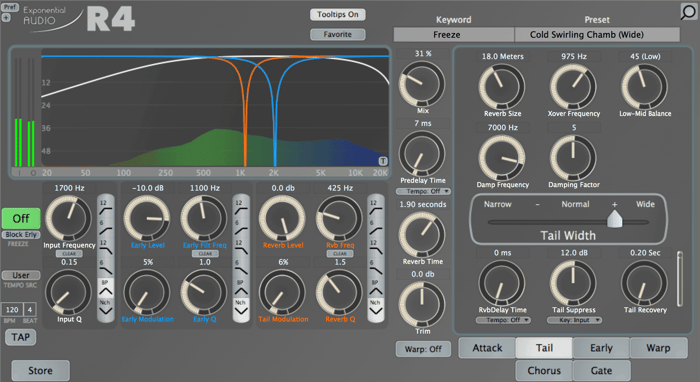Click the Tail Suppress knob
700x382 pixels.
pos(573,283)
